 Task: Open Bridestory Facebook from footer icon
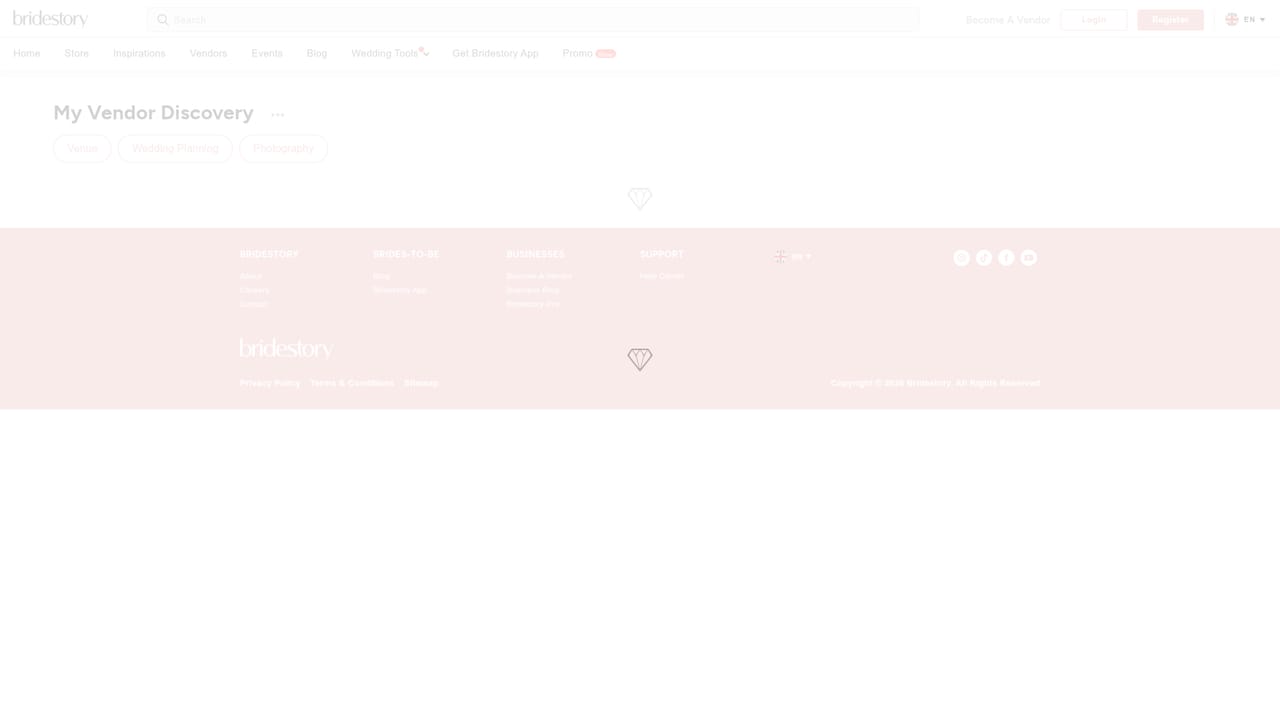tap(1006, 258)
